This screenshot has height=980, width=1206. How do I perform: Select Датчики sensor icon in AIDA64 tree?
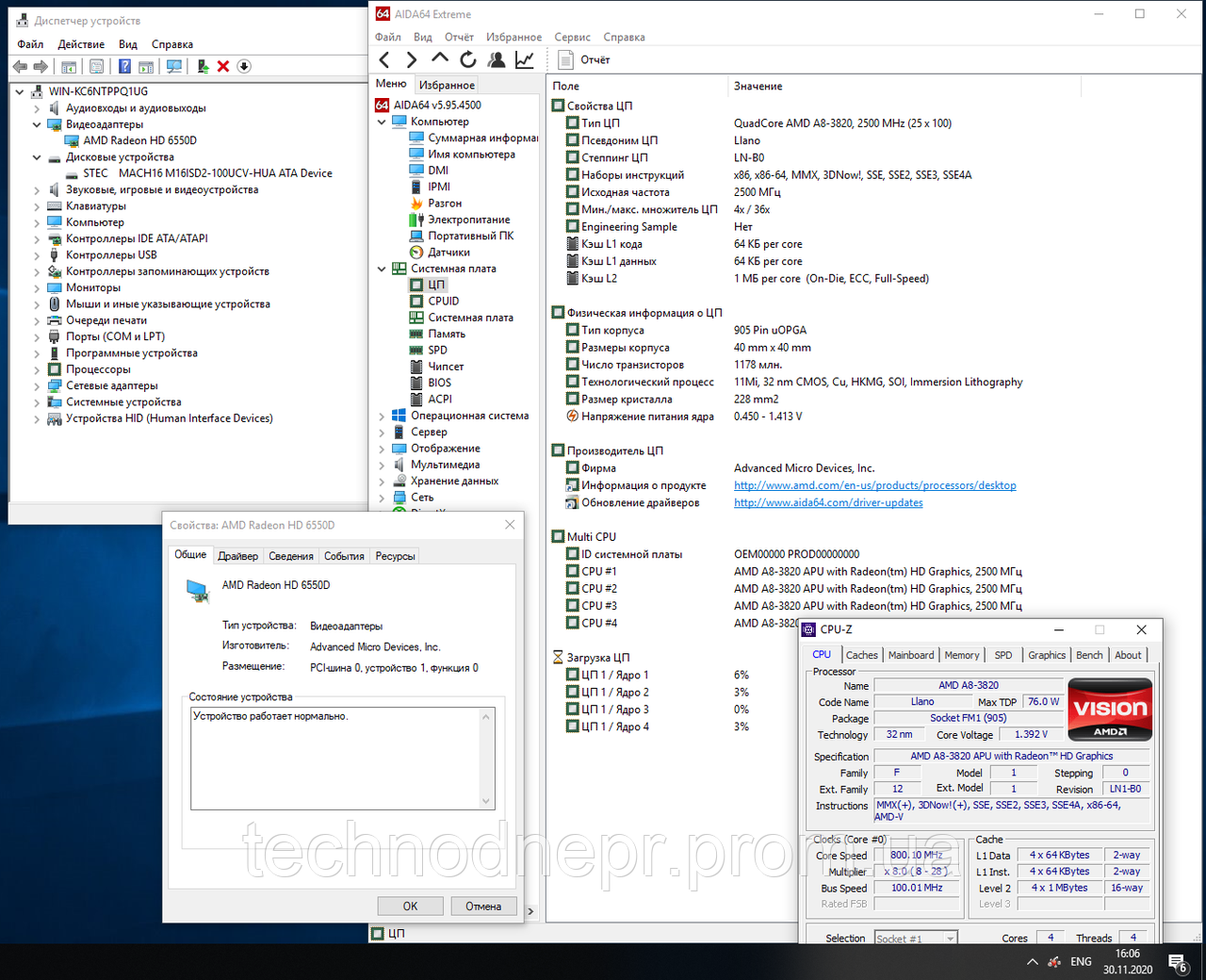[x=416, y=253]
